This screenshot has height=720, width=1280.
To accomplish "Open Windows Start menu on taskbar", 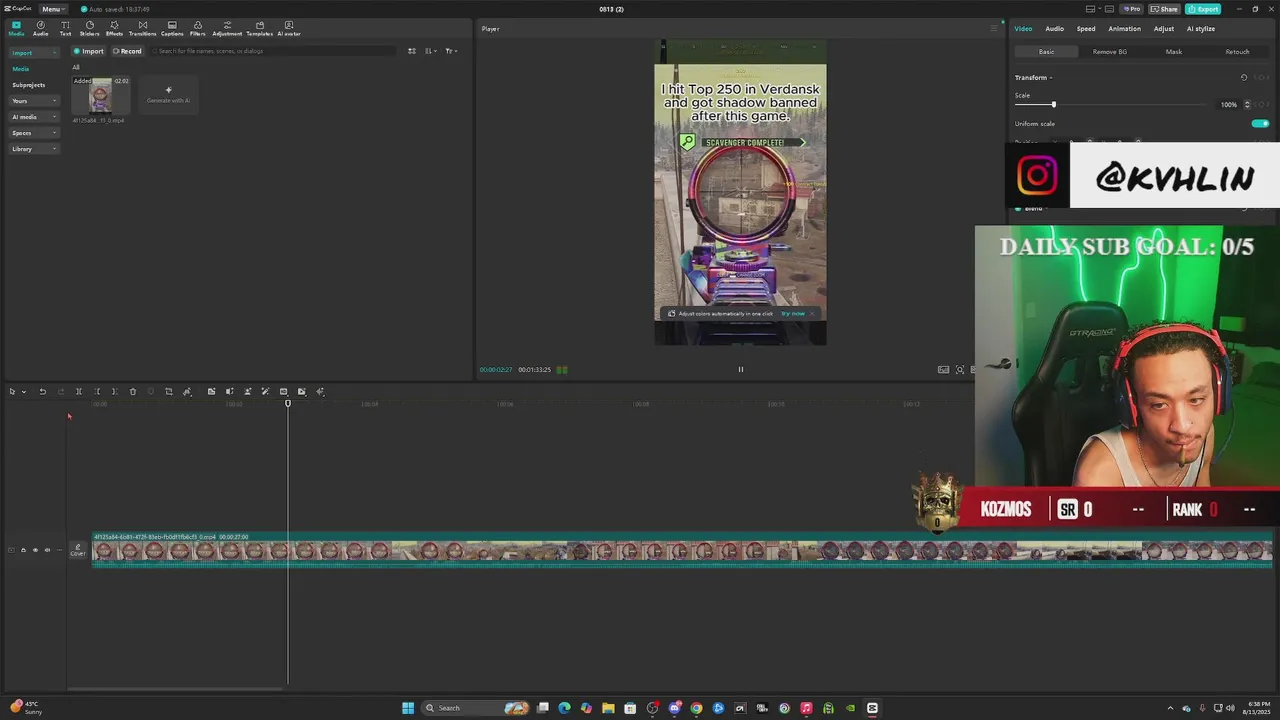I will click(408, 708).
